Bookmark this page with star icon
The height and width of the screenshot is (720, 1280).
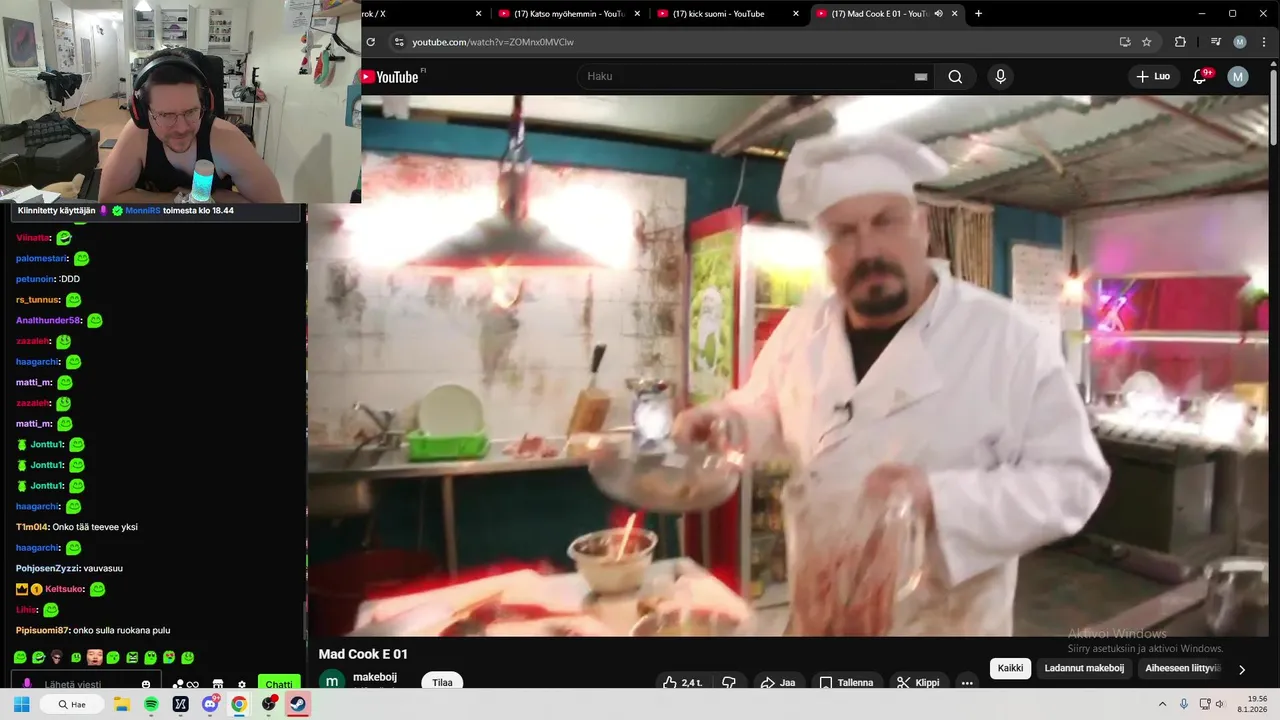click(1147, 42)
